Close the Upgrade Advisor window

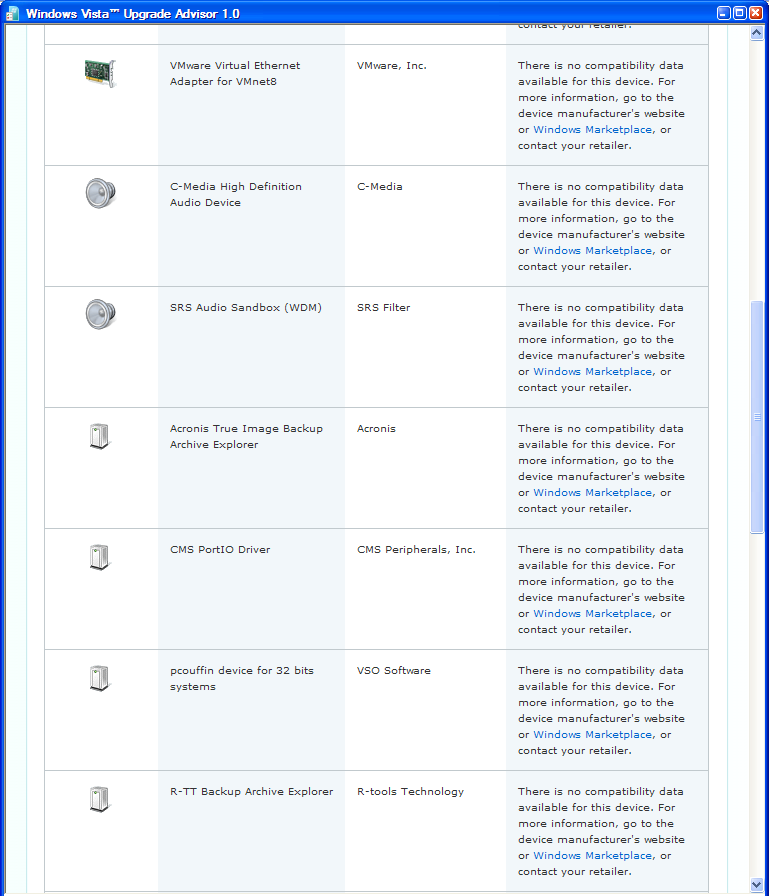[x=756, y=13]
